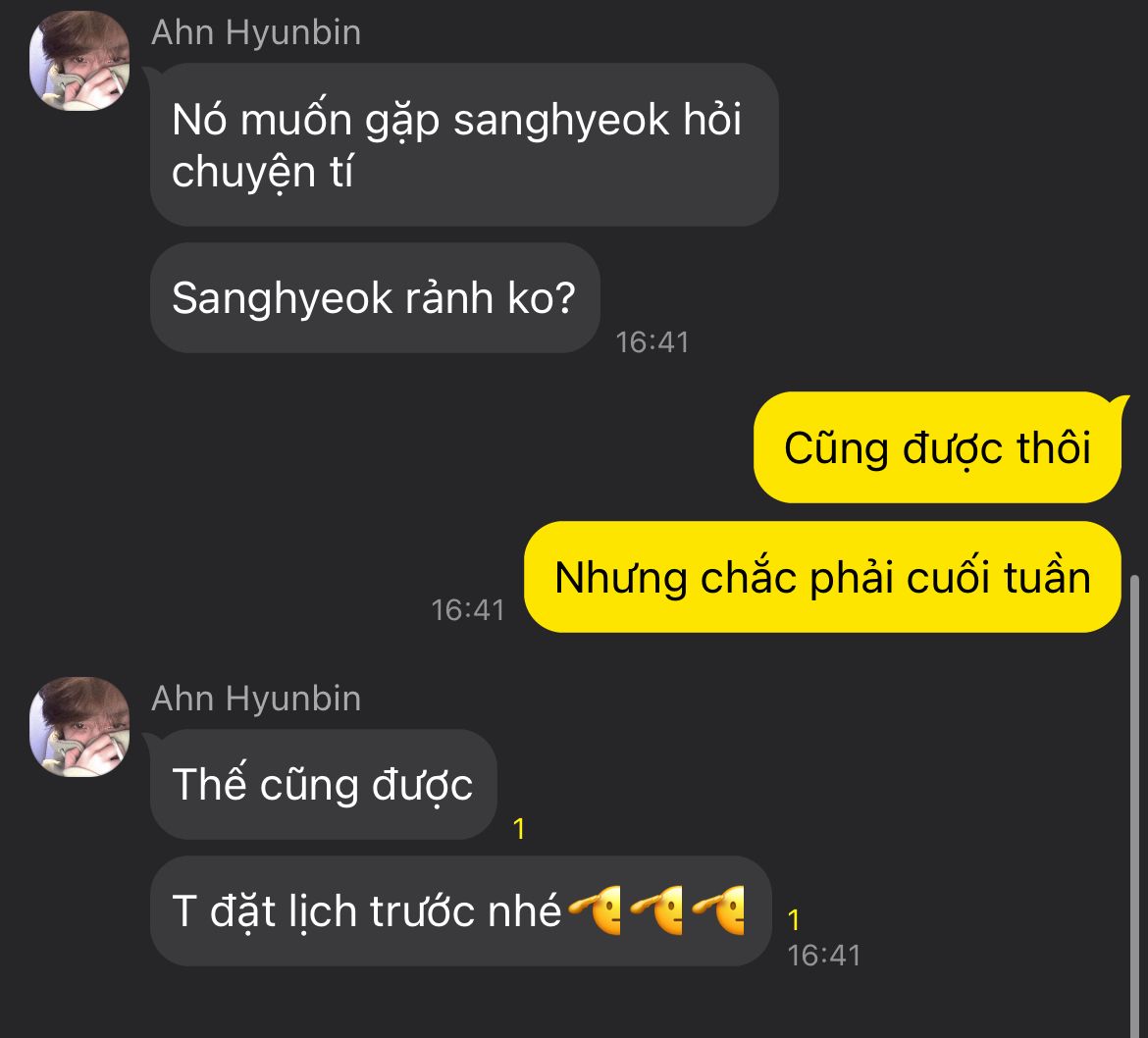Select the 'Nó muốn gặp sanghyeok' message bubble

click(x=464, y=144)
